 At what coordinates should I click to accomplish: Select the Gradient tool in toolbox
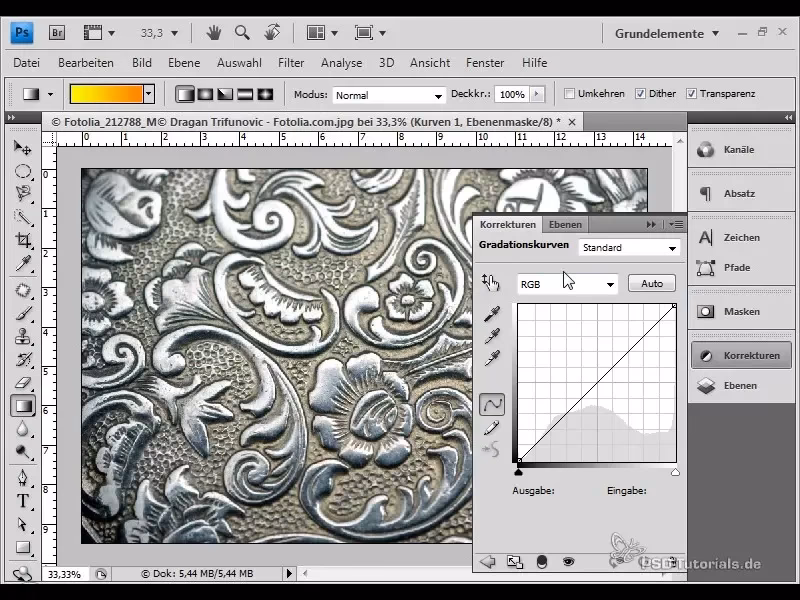tap(22, 406)
